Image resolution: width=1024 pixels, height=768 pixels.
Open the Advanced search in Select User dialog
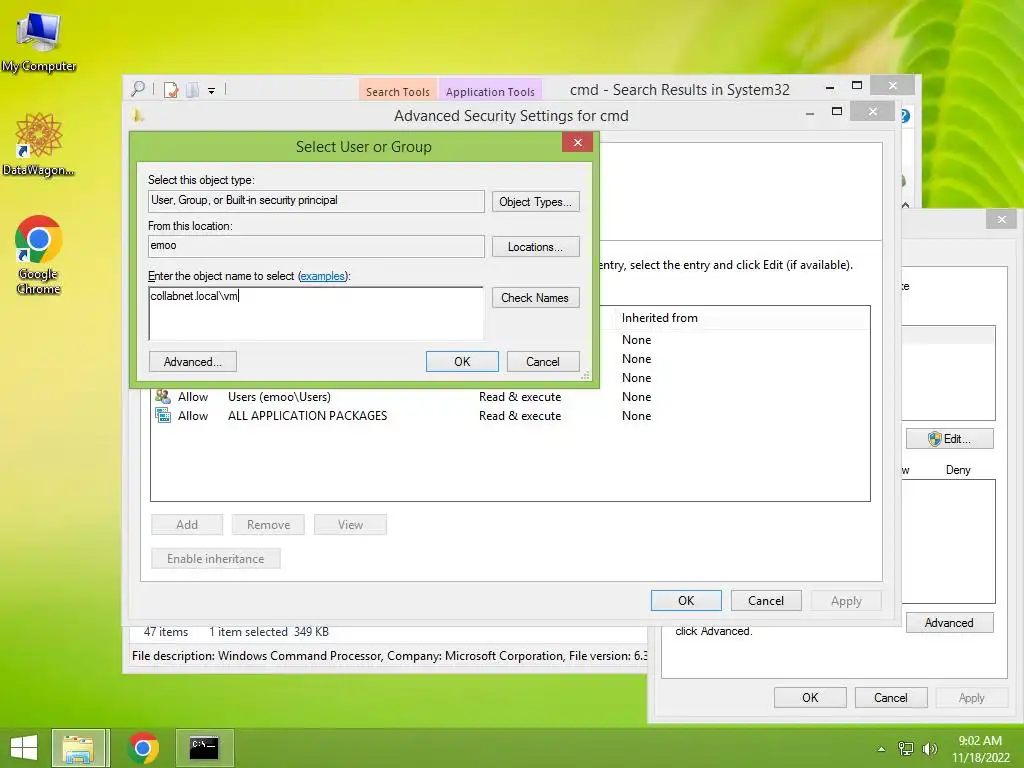tap(193, 362)
